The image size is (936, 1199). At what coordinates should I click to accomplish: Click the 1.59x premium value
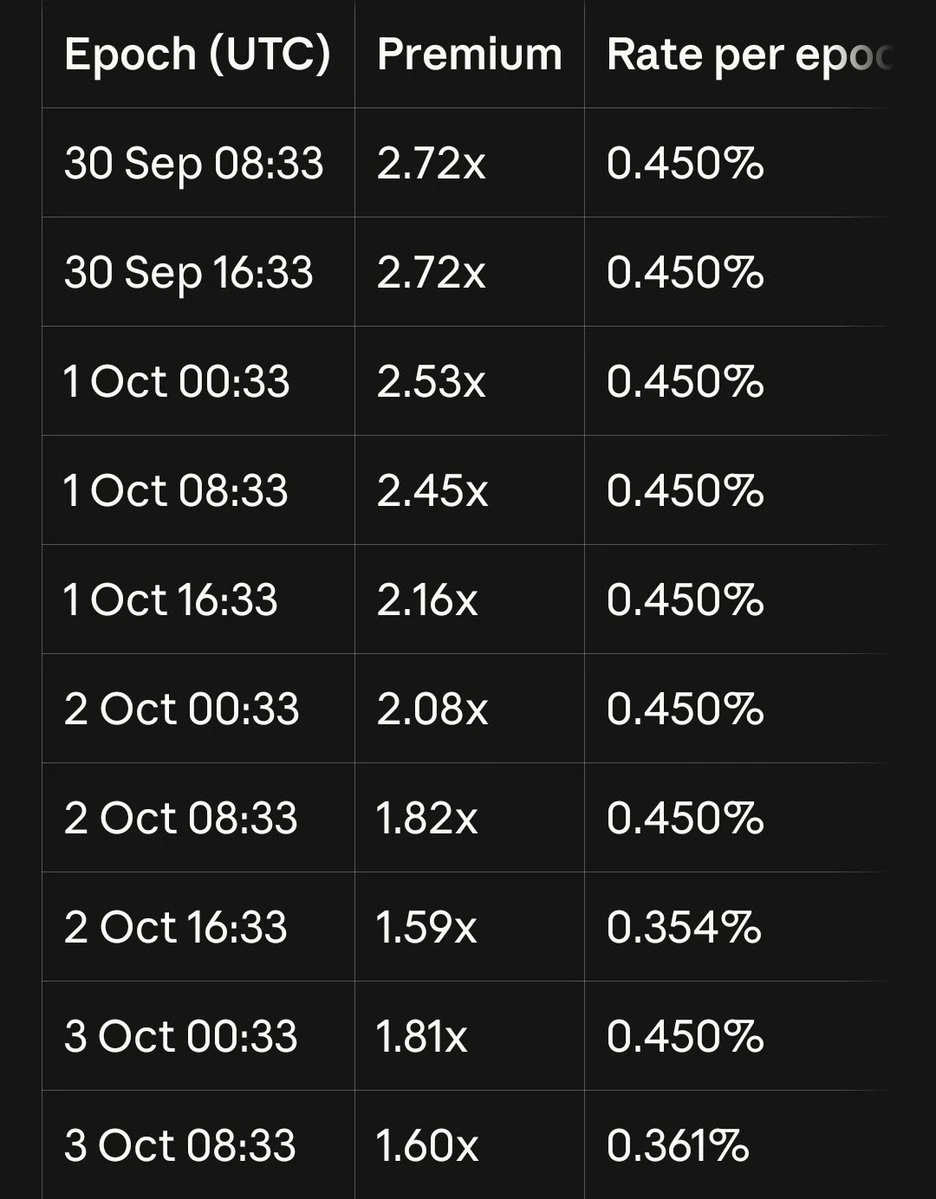coord(427,928)
